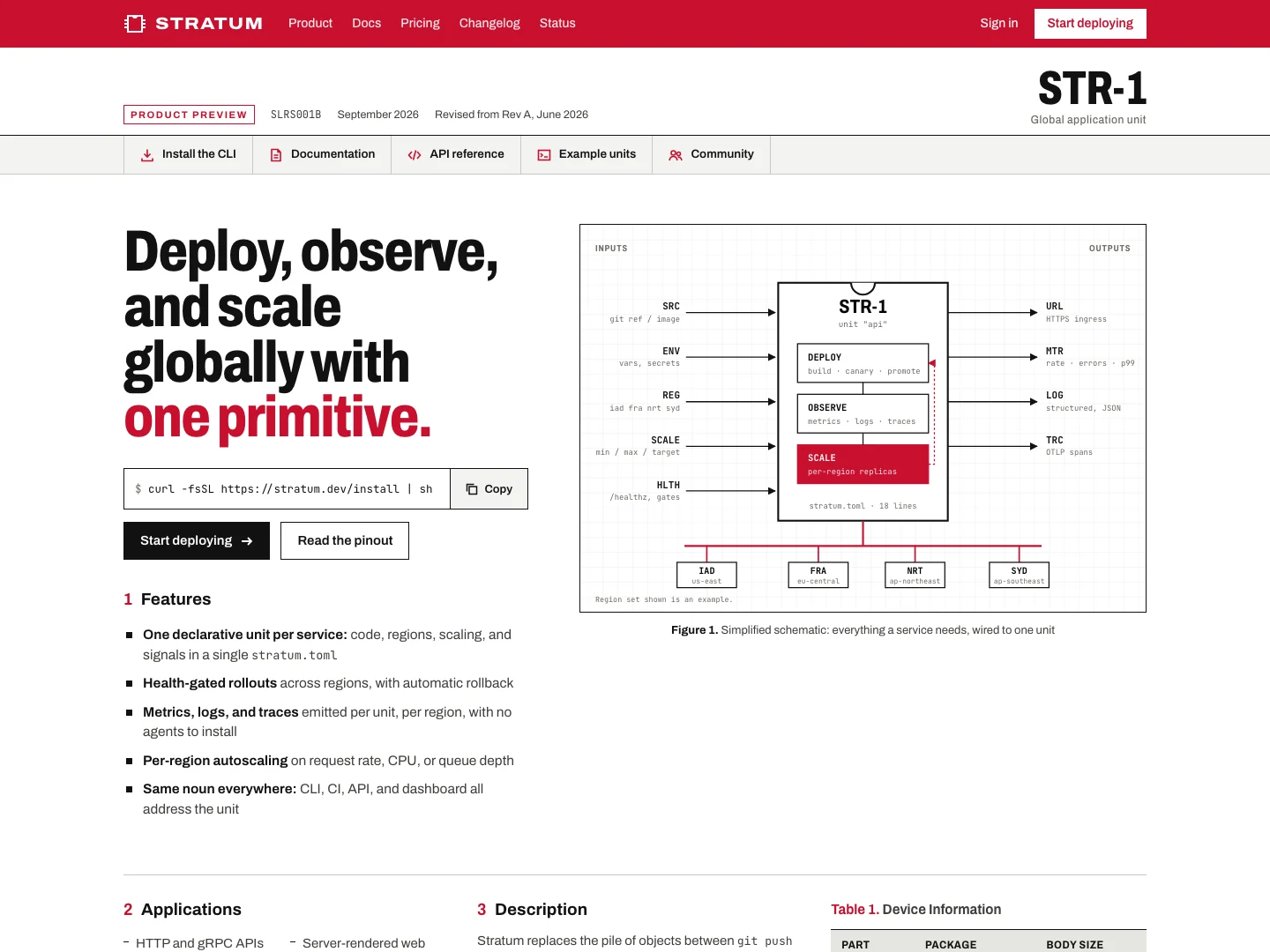The width and height of the screenshot is (1270, 952).
Task: Click the PRODUCT PREVIEW badge
Action: [189, 115]
